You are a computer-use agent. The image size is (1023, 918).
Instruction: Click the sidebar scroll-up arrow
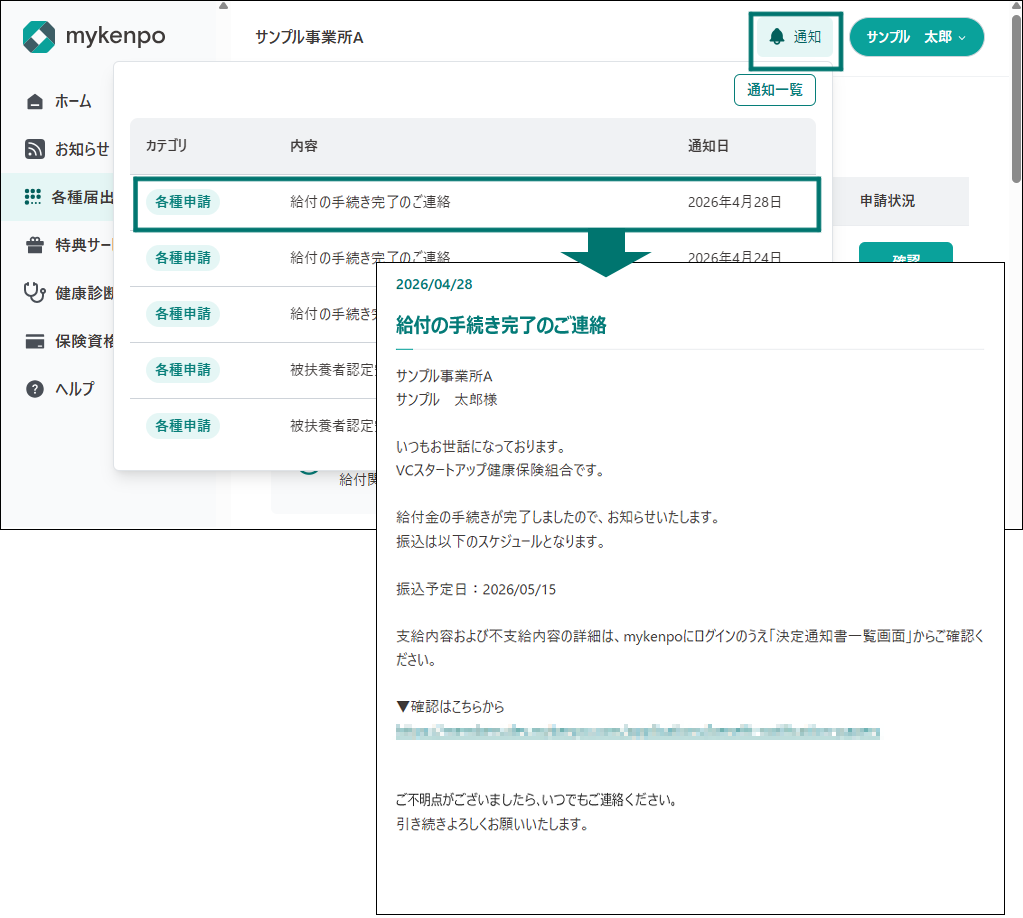(x=223, y=6)
